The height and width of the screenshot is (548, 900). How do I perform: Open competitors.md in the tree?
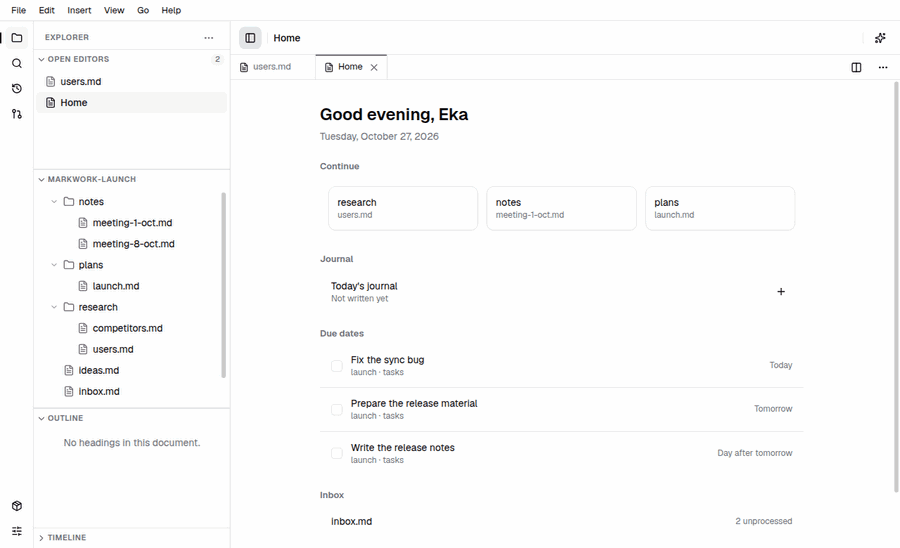tap(127, 328)
